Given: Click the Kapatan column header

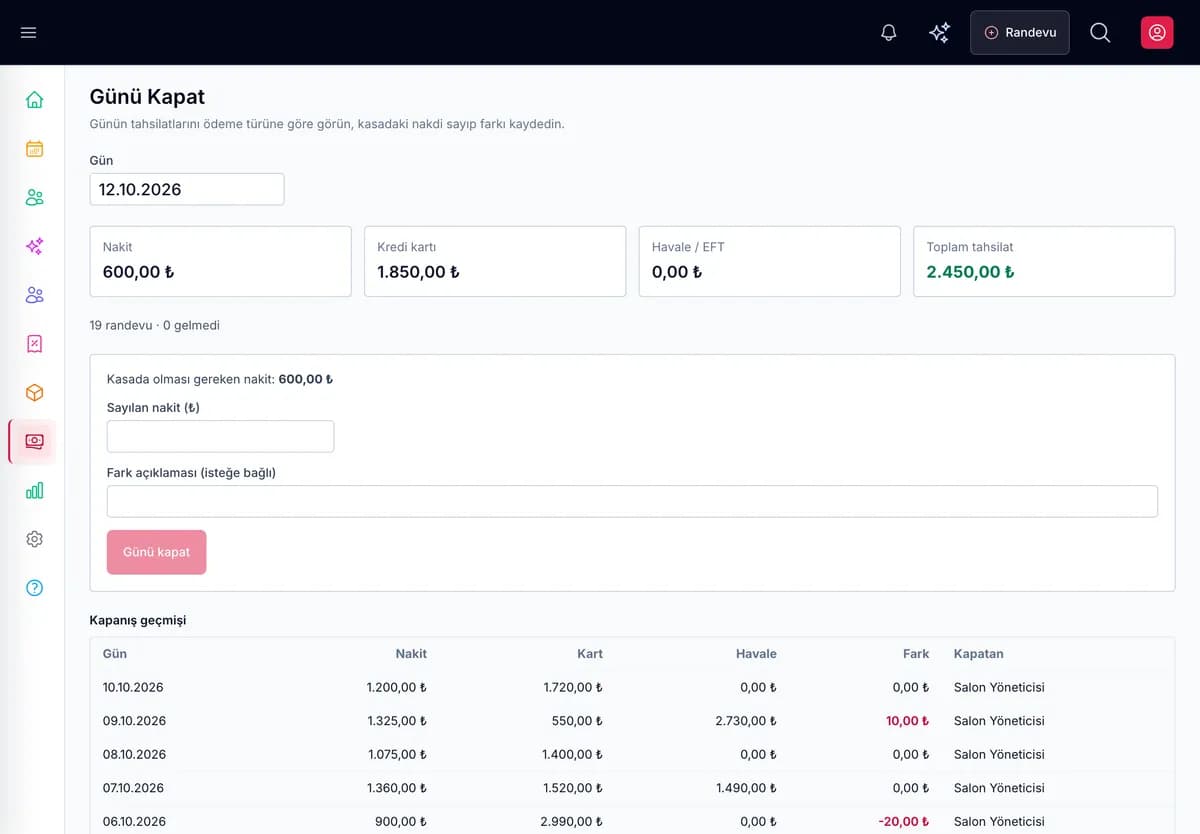Looking at the screenshot, I should click(979, 654).
